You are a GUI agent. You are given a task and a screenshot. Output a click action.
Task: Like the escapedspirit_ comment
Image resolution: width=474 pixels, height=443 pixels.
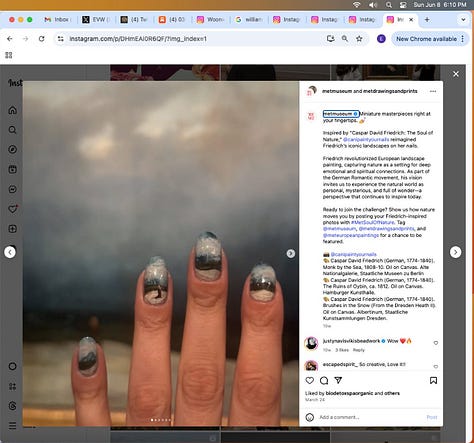point(435,366)
